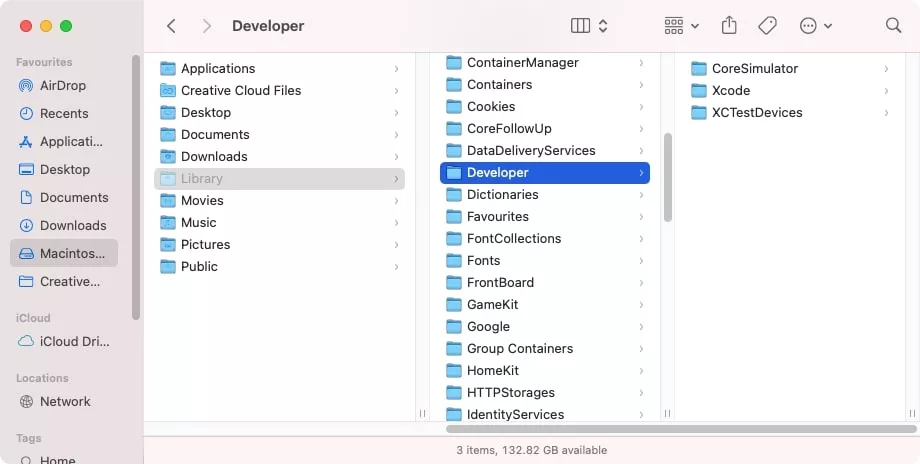Select the XCTestDevices folder

(x=756, y=113)
